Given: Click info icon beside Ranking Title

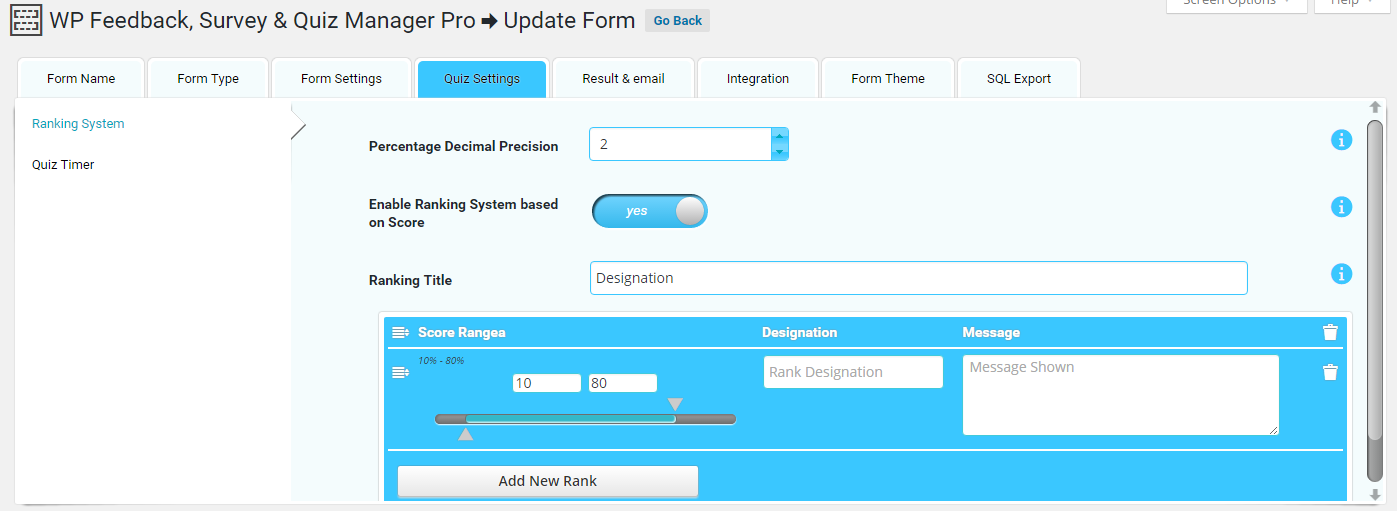Looking at the screenshot, I should [x=1341, y=274].
